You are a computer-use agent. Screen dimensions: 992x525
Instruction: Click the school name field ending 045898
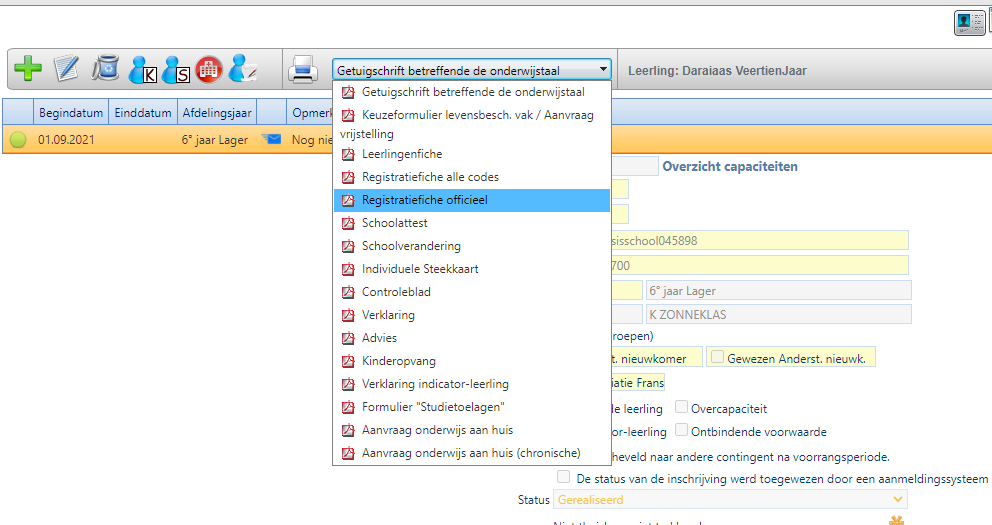[759, 240]
